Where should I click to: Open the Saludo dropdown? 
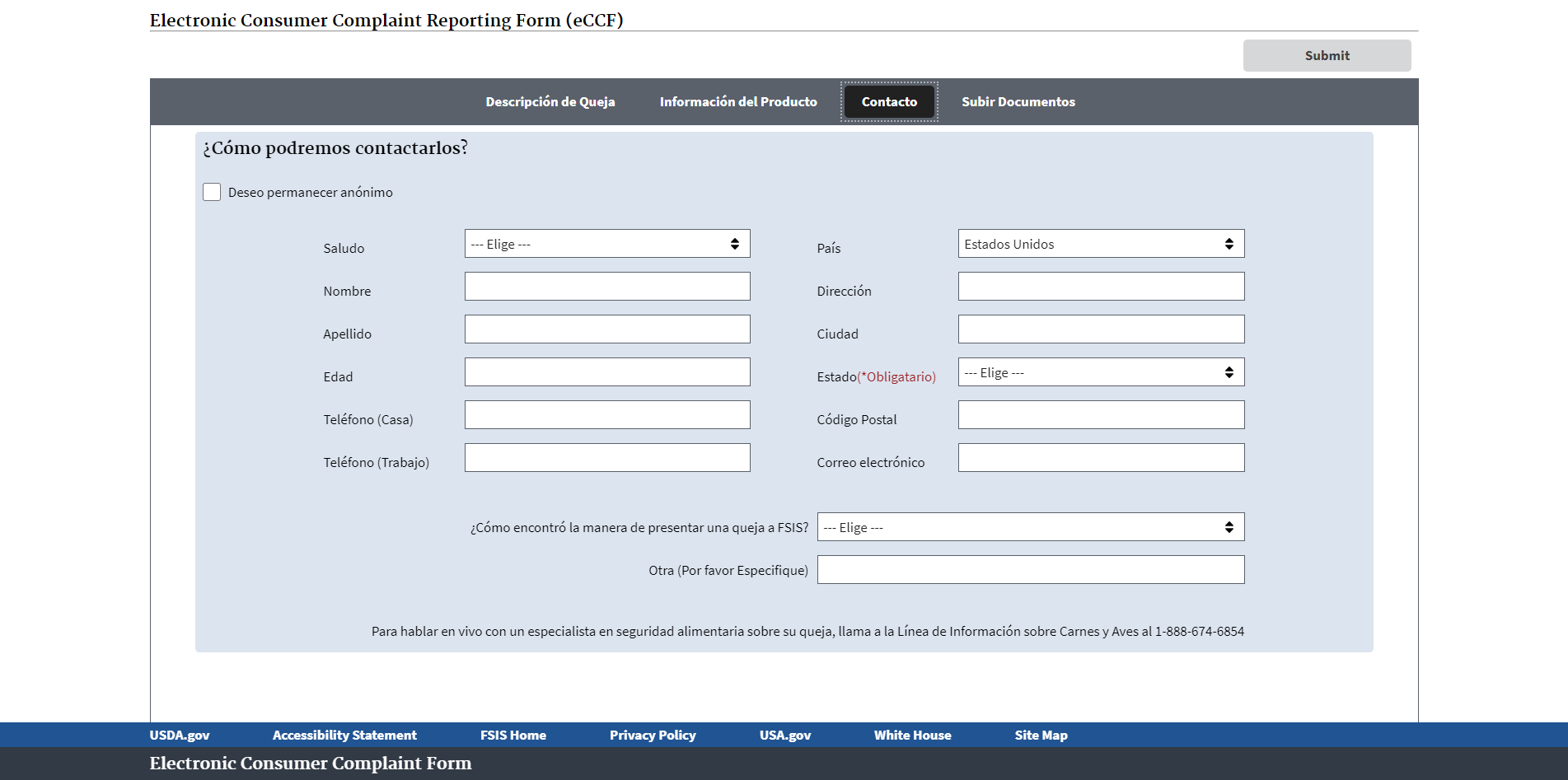point(606,244)
